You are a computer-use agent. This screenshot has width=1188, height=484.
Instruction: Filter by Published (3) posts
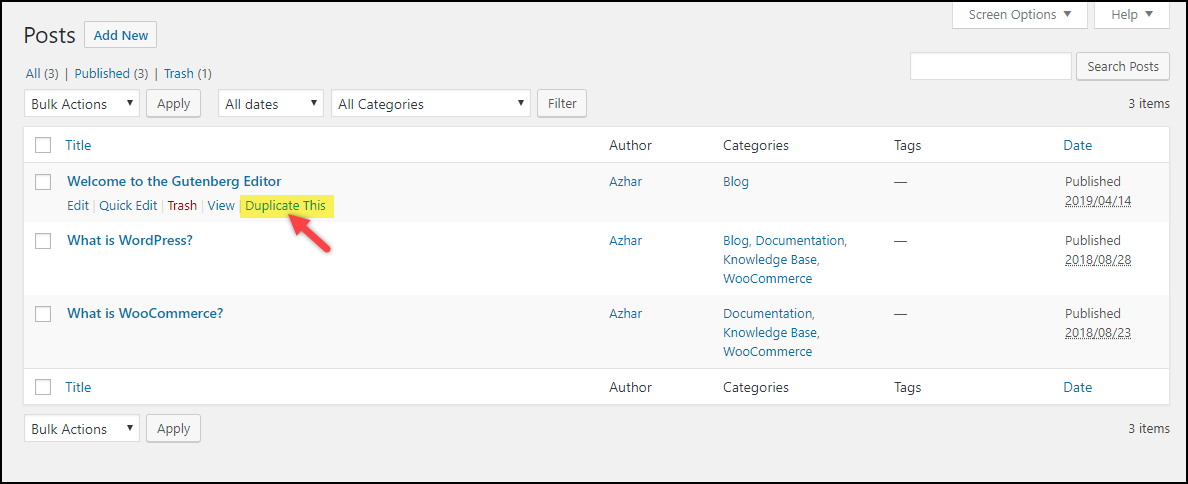point(111,73)
